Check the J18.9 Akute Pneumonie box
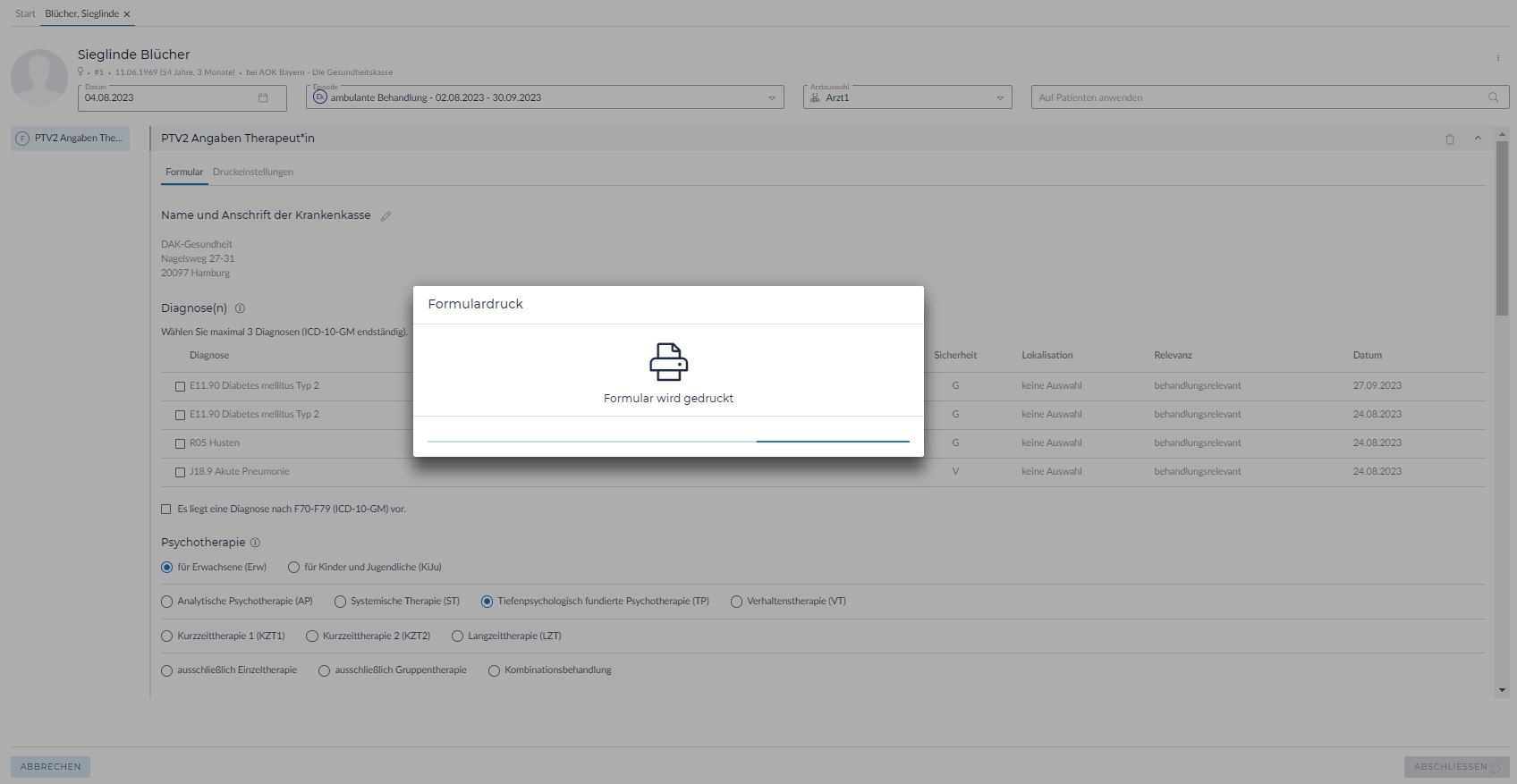The image size is (1517, 784). pyautogui.click(x=180, y=472)
